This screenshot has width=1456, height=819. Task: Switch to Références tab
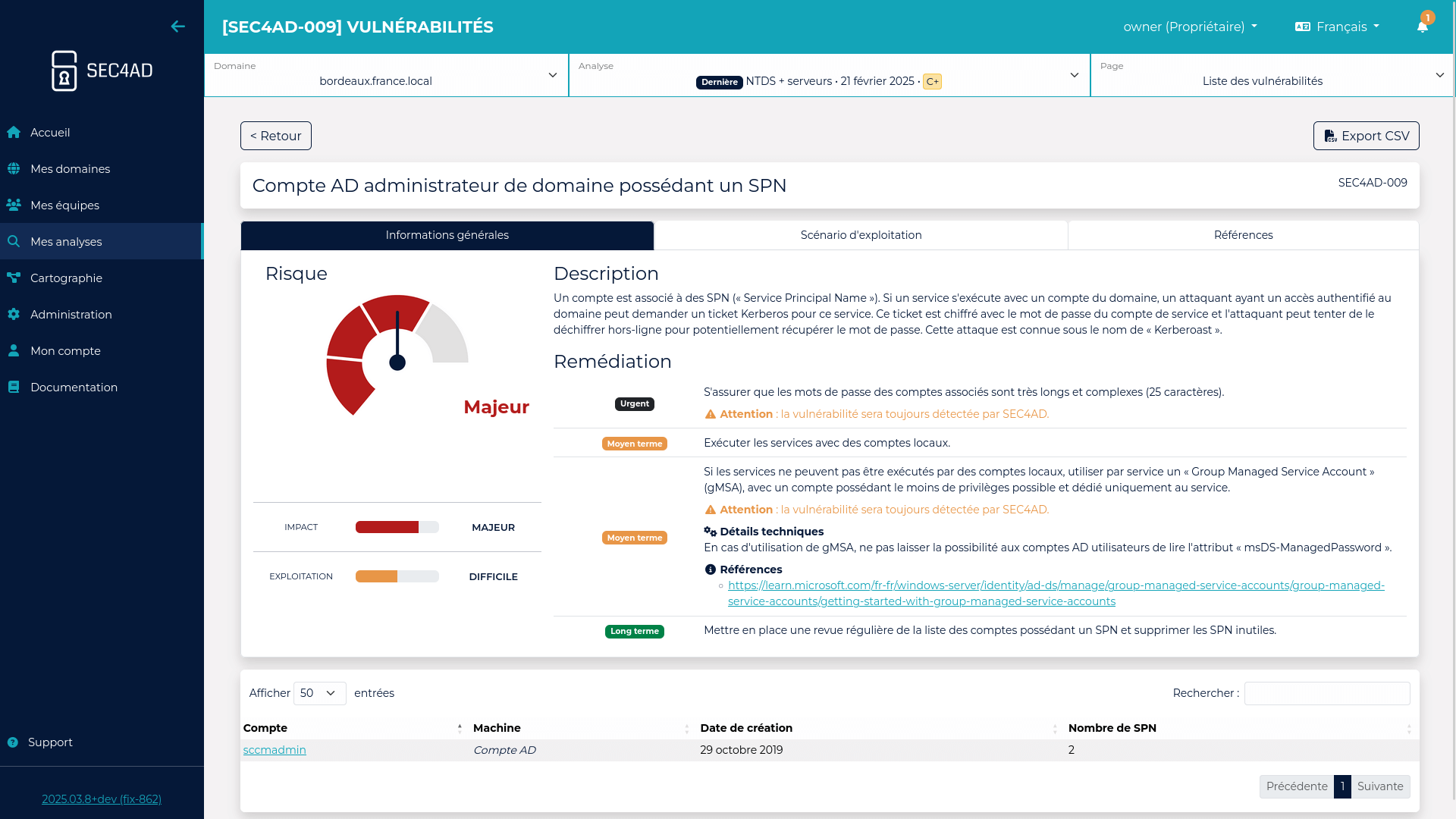click(1243, 235)
